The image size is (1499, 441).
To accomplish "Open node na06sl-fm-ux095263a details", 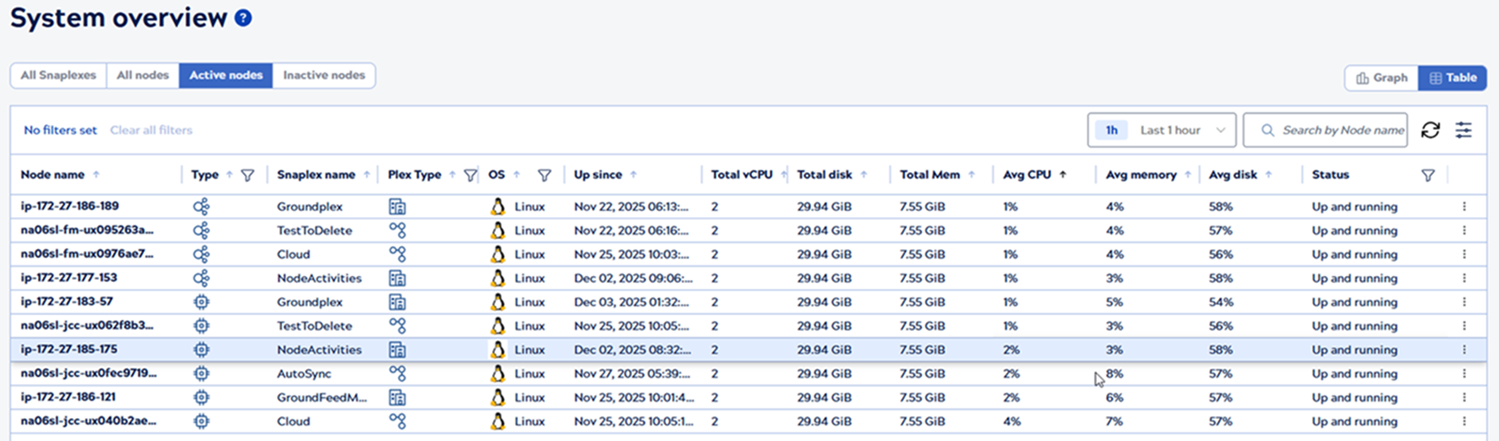I will pos(87,231).
